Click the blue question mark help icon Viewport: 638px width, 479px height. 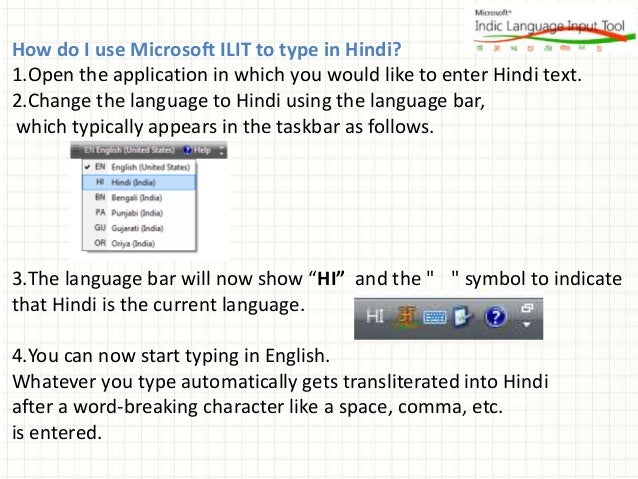tap(495, 317)
